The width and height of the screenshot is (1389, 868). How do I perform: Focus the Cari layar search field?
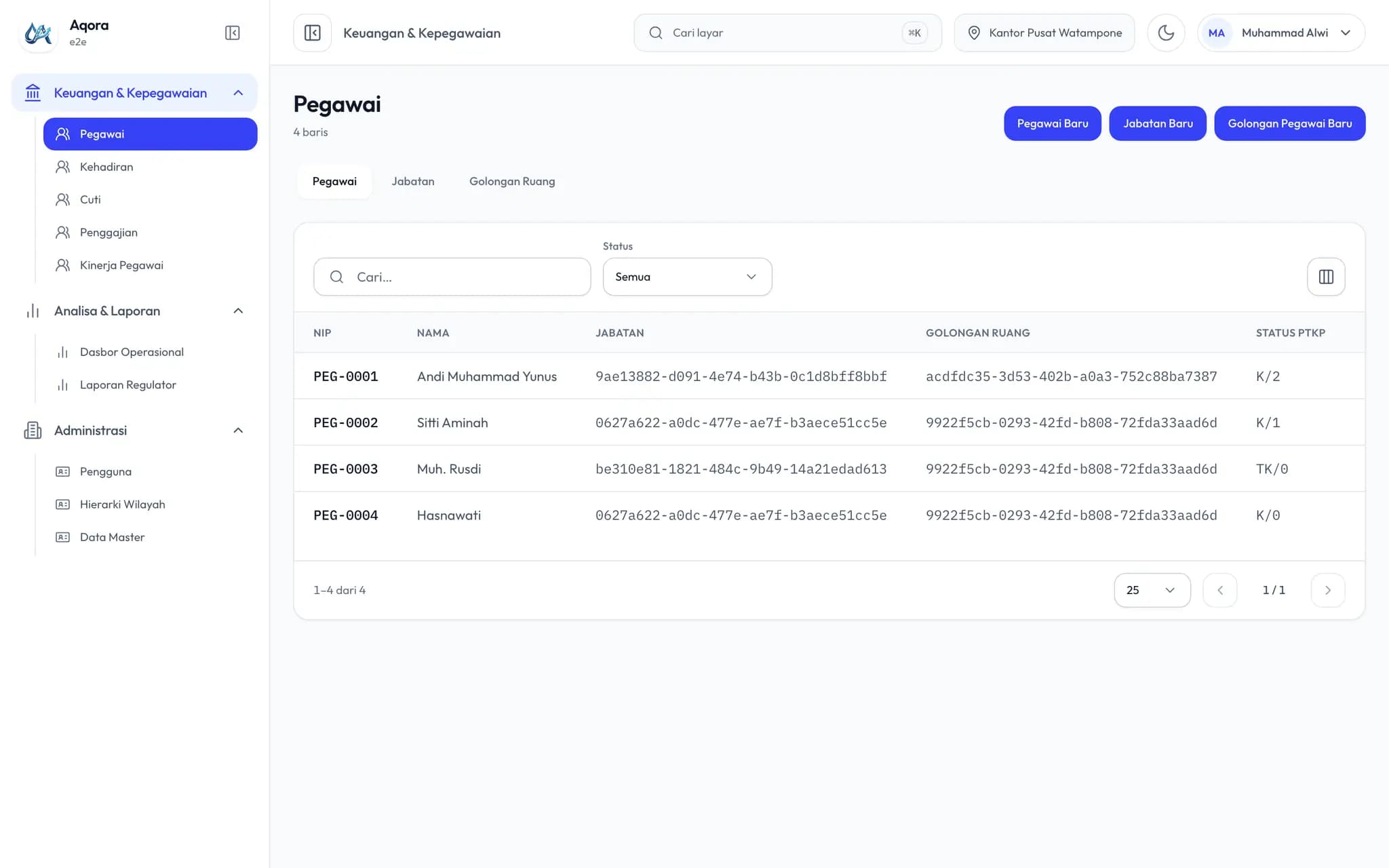[x=787, y=33]
